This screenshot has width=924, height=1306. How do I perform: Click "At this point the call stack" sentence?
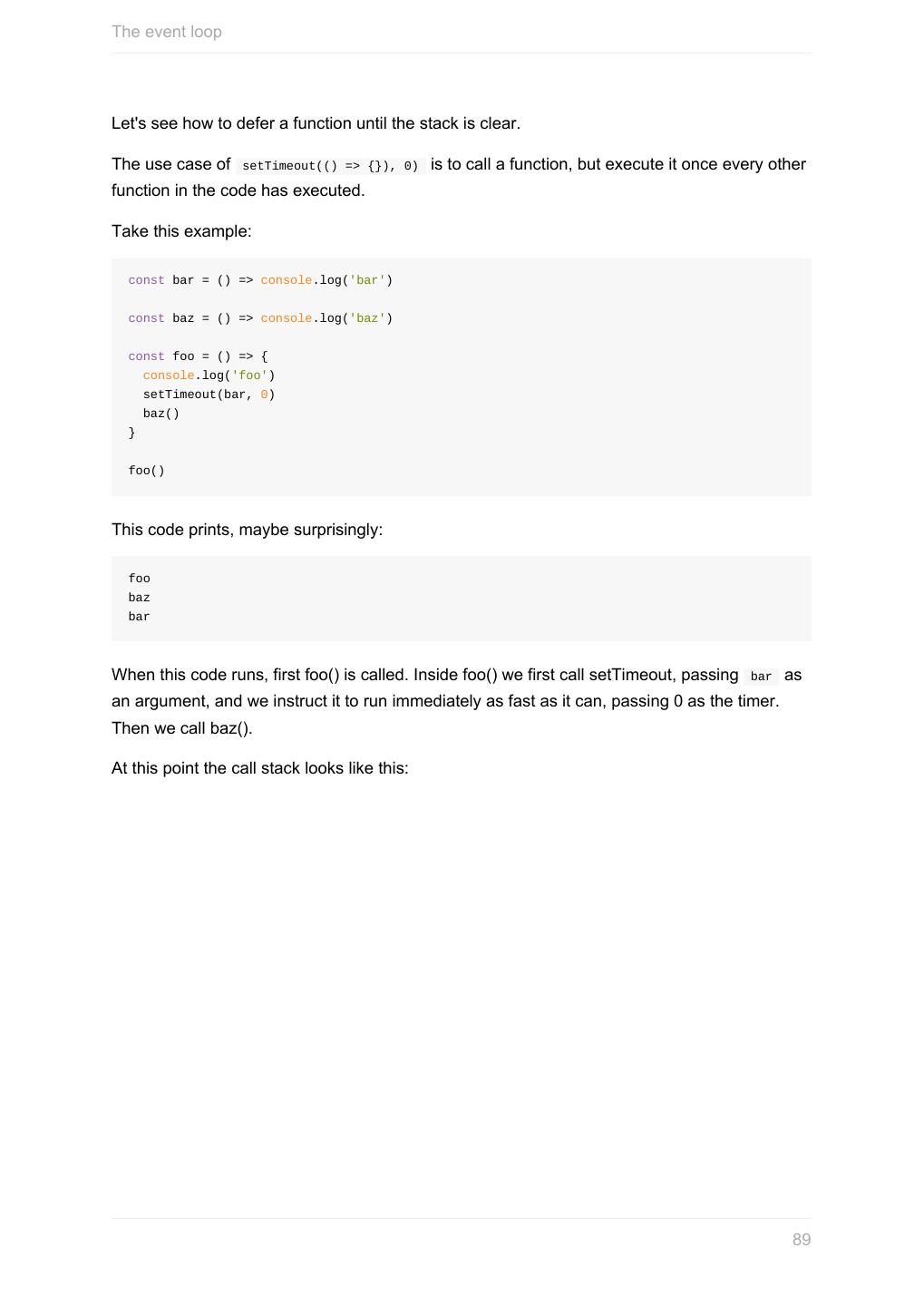pyautogui.click(x=259, y=768)
